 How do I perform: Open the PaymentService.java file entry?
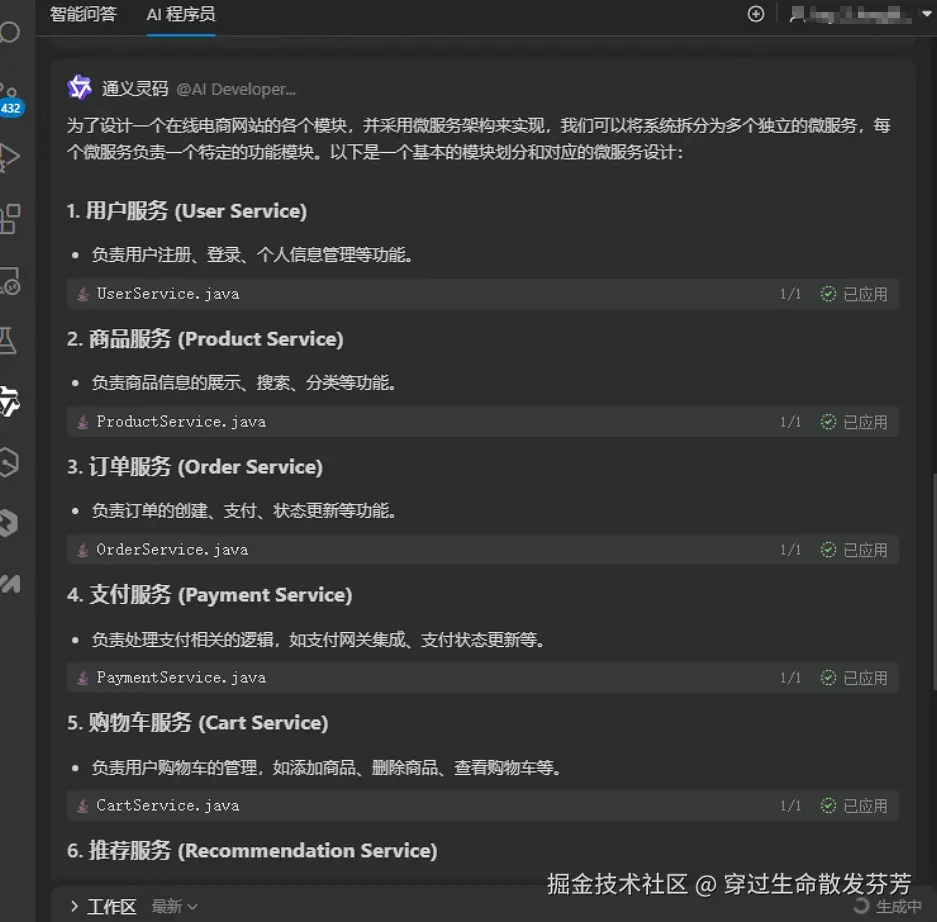181,678
